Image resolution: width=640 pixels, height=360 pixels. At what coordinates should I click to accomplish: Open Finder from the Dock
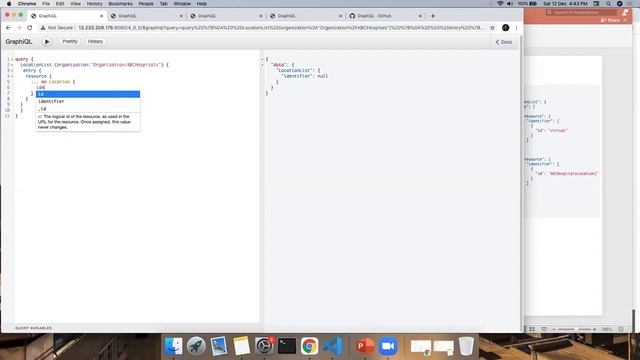(173, 346)
